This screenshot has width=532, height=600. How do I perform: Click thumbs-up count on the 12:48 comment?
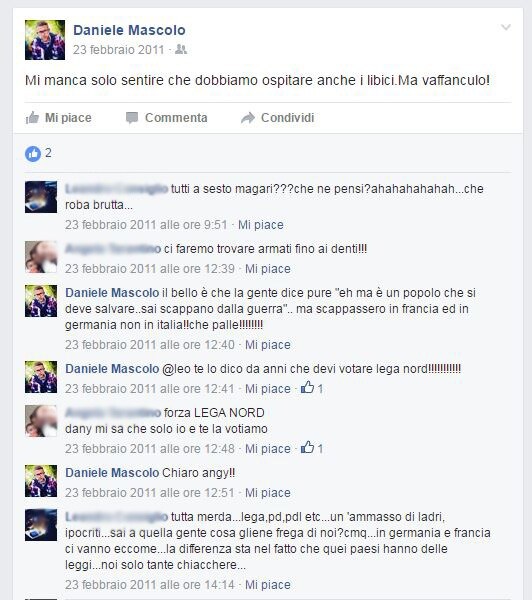tap(312, 448)
